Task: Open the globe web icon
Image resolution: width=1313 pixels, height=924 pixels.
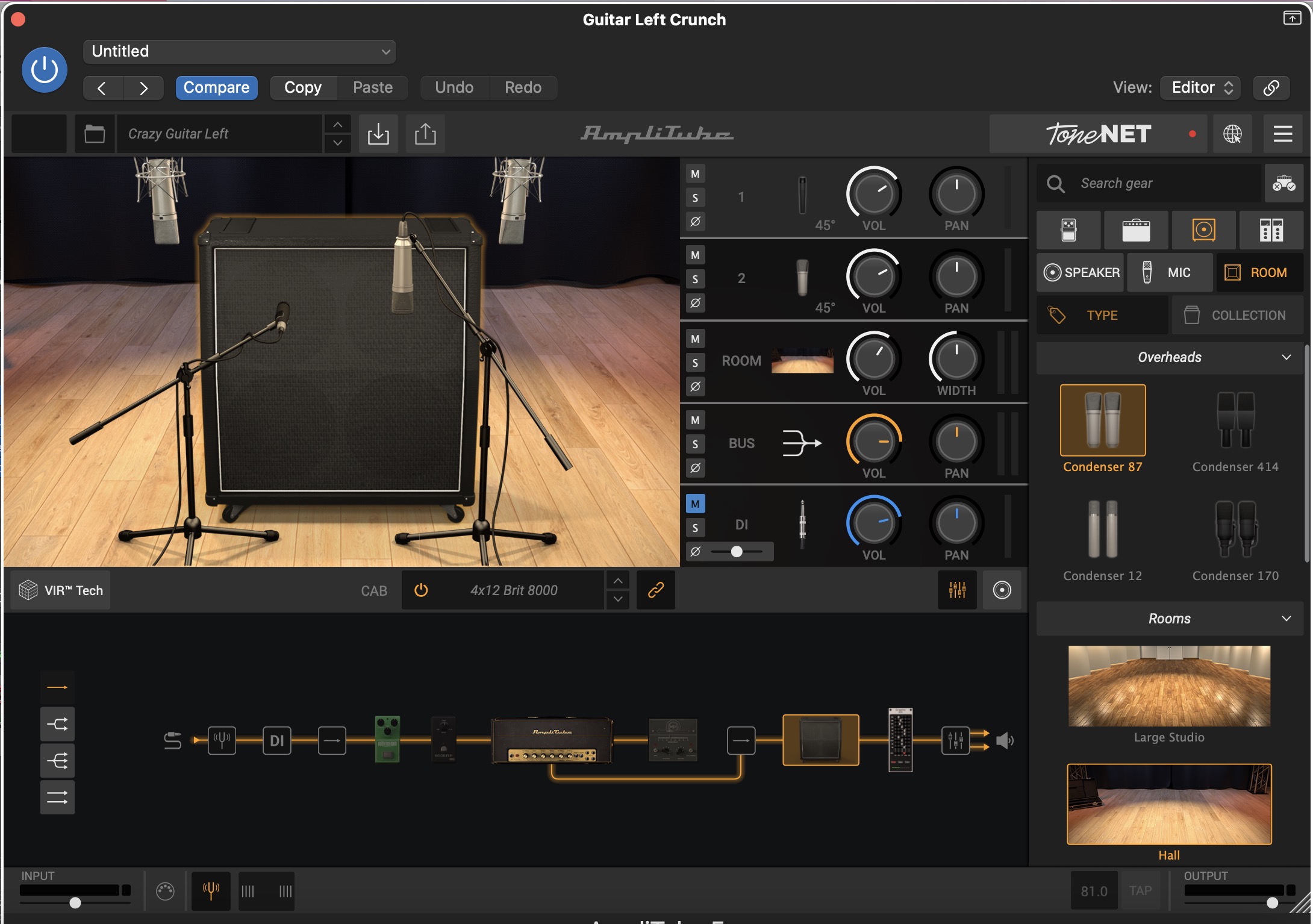Action: [x=1232, y=134]
